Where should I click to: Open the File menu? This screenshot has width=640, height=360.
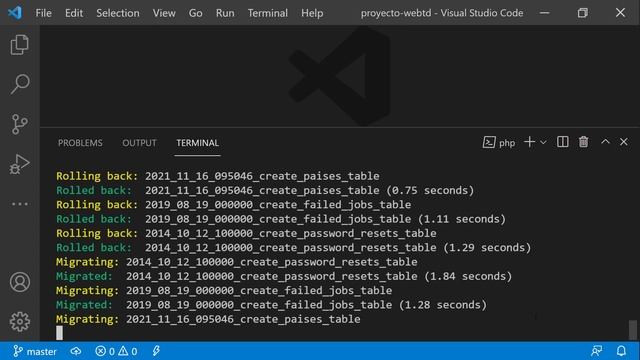[x=43, y=13]
